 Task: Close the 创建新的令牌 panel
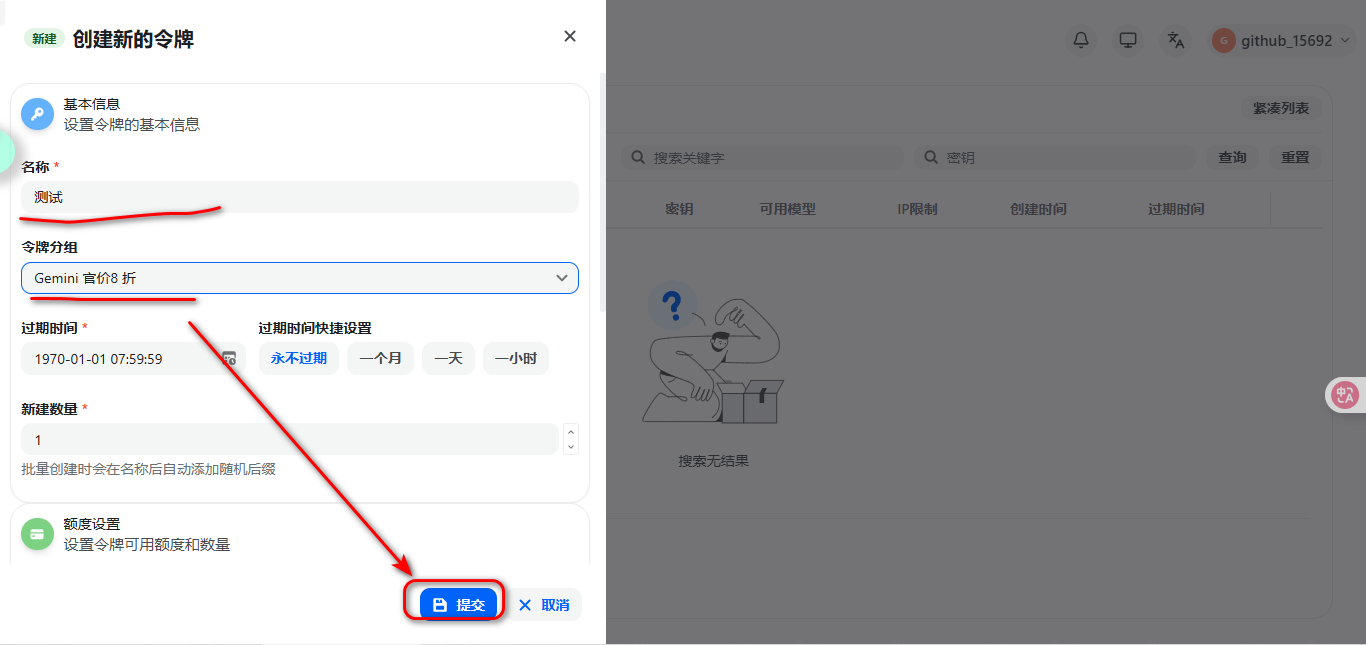(570, 36)
